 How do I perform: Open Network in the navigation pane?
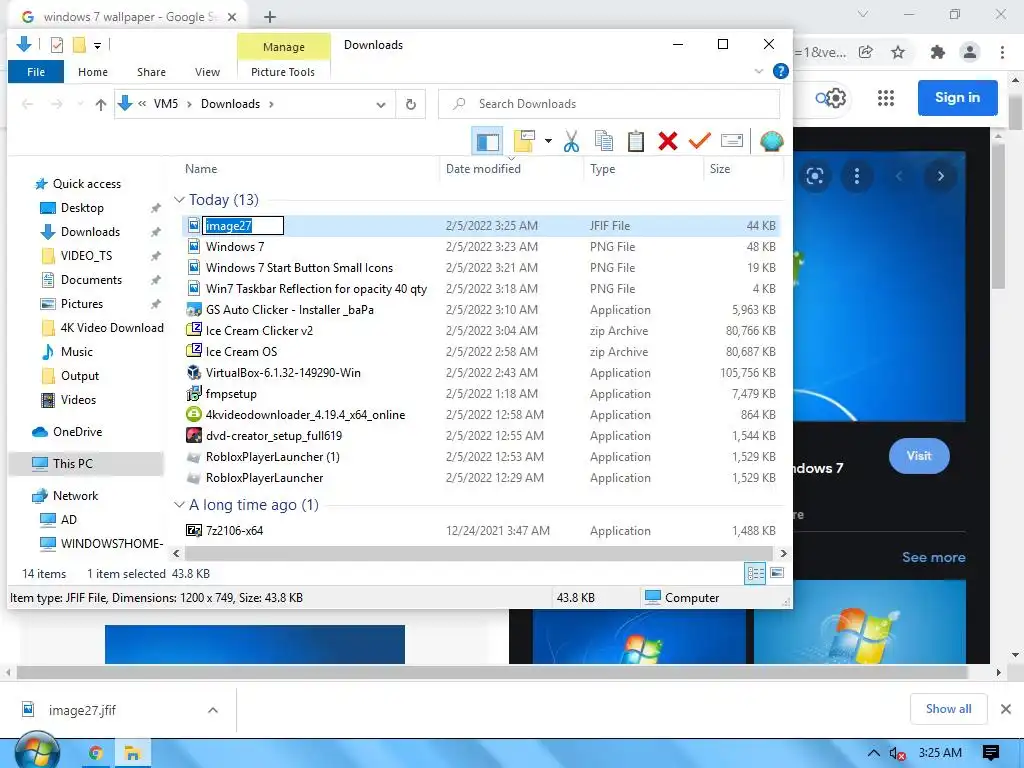pos(75,496)
